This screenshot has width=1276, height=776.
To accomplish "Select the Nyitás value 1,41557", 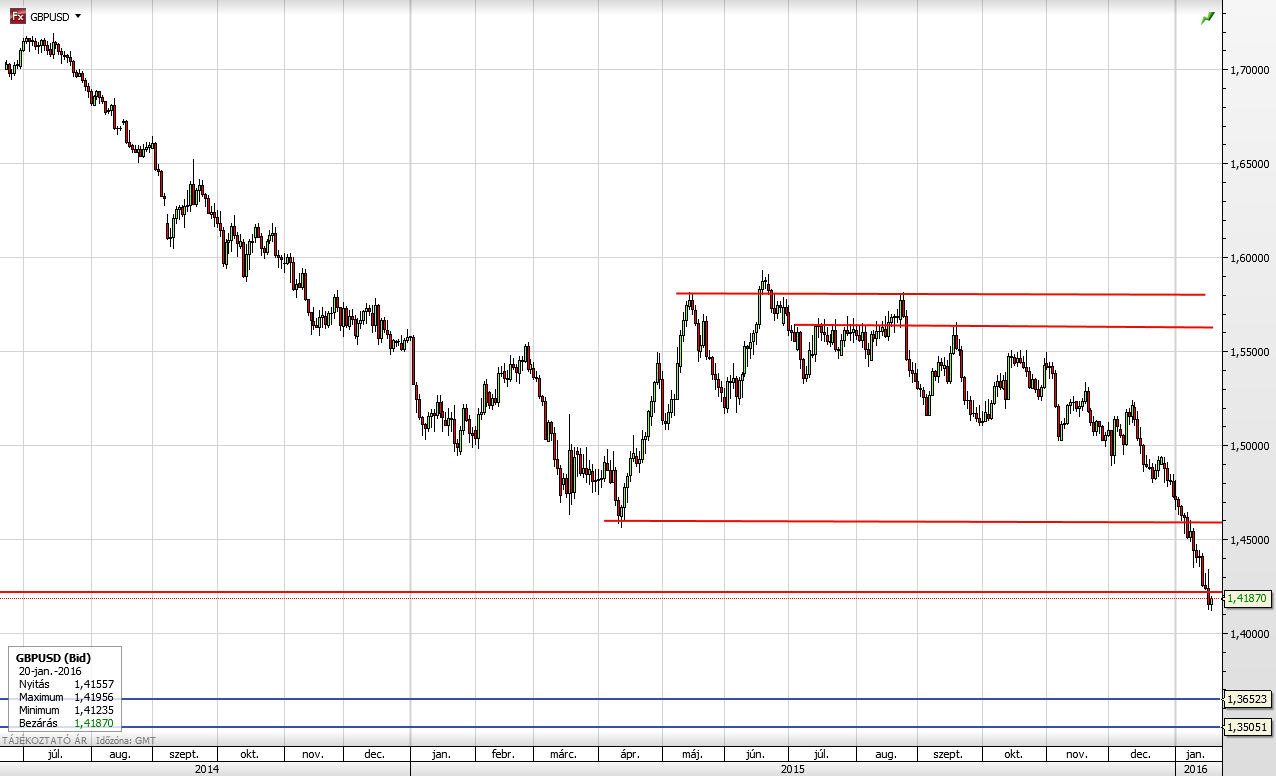I will click(94, 684).
